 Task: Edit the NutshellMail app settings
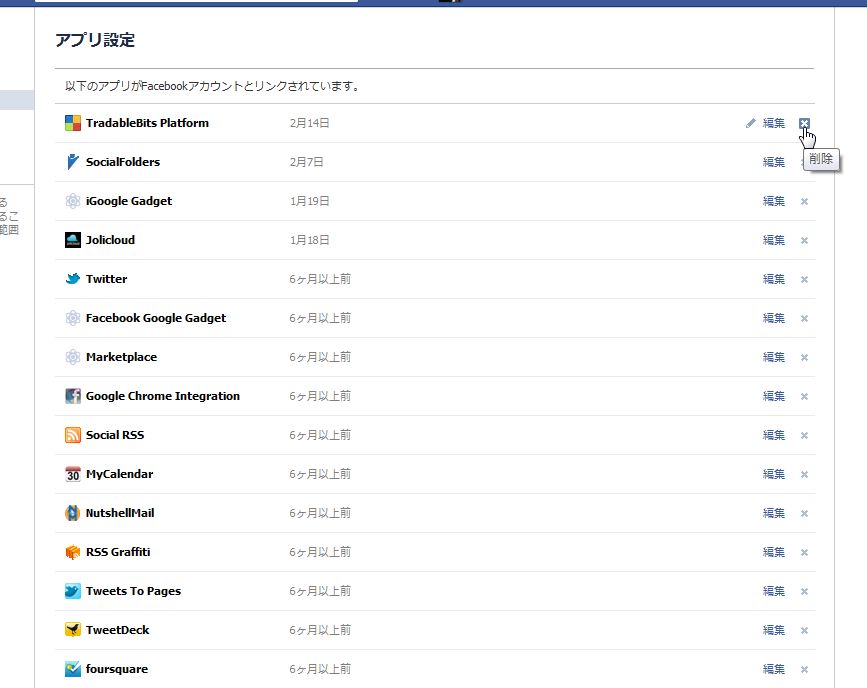[x=774, y=513]
